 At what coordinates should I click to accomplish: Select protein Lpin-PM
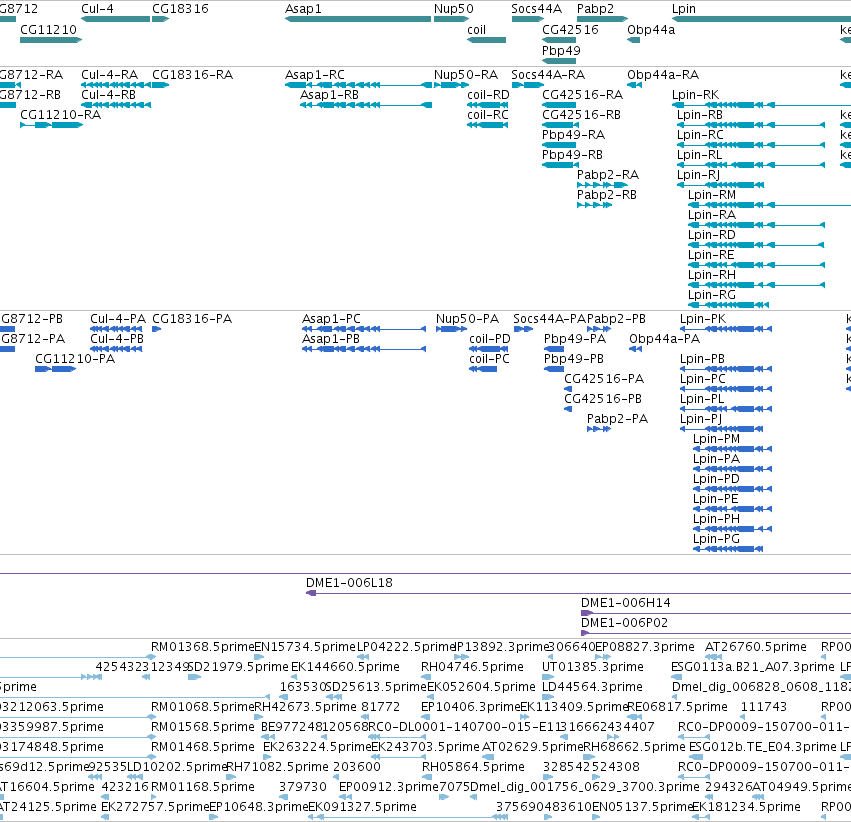732,449
